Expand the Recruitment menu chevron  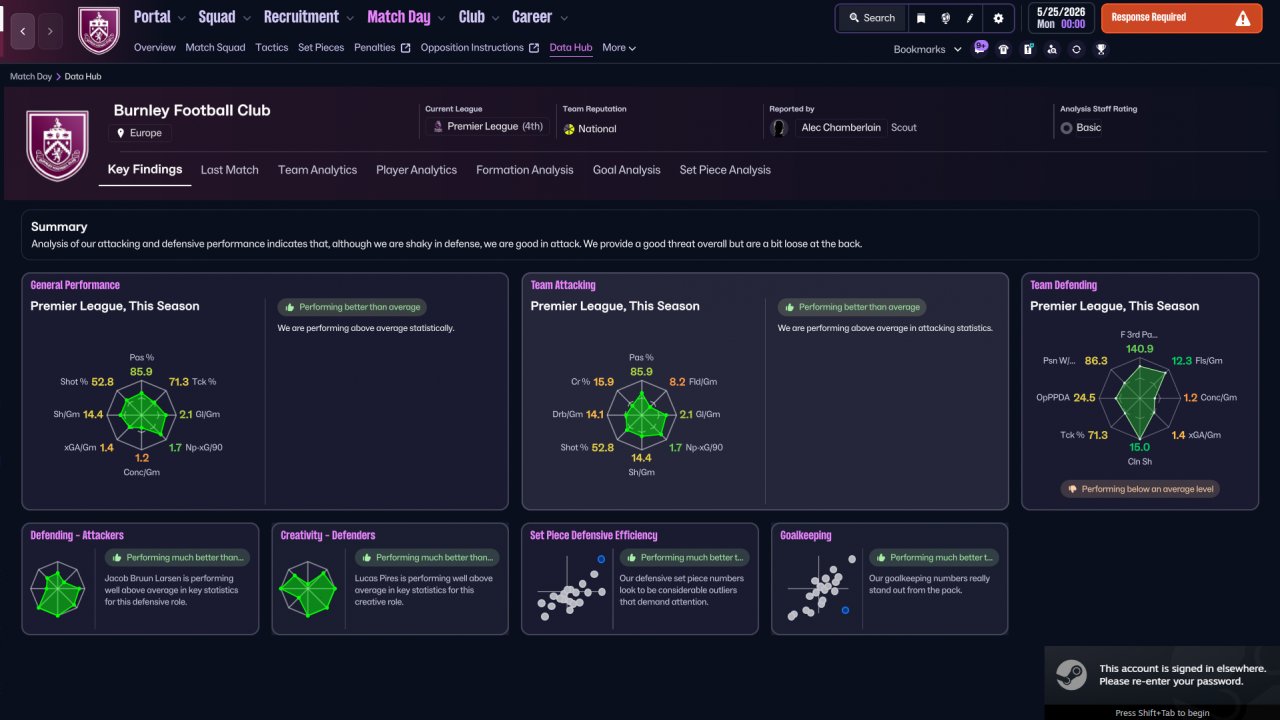point(348,18)
